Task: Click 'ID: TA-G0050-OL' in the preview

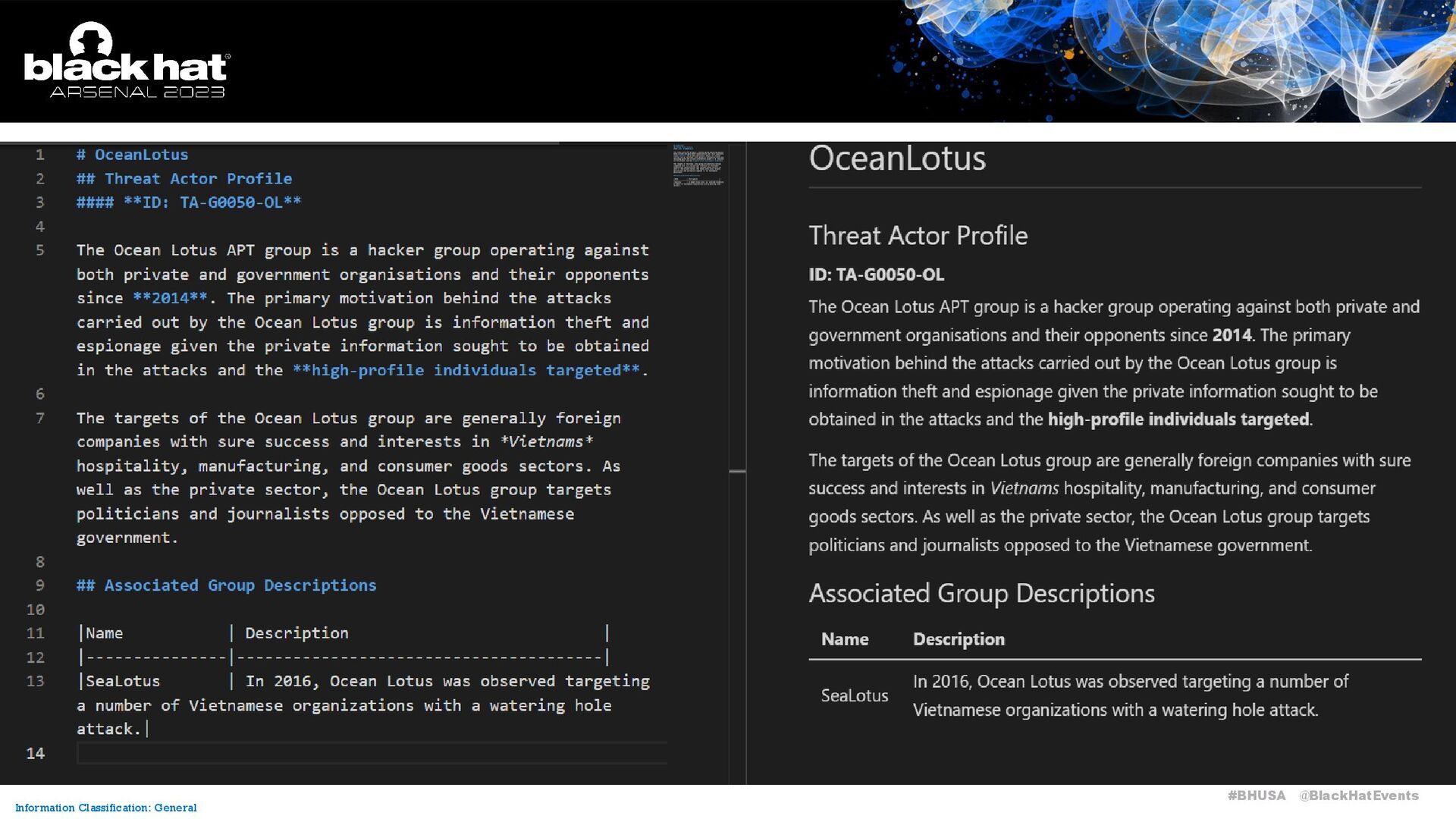Action: pyautogui.click(x=877, y=275)
